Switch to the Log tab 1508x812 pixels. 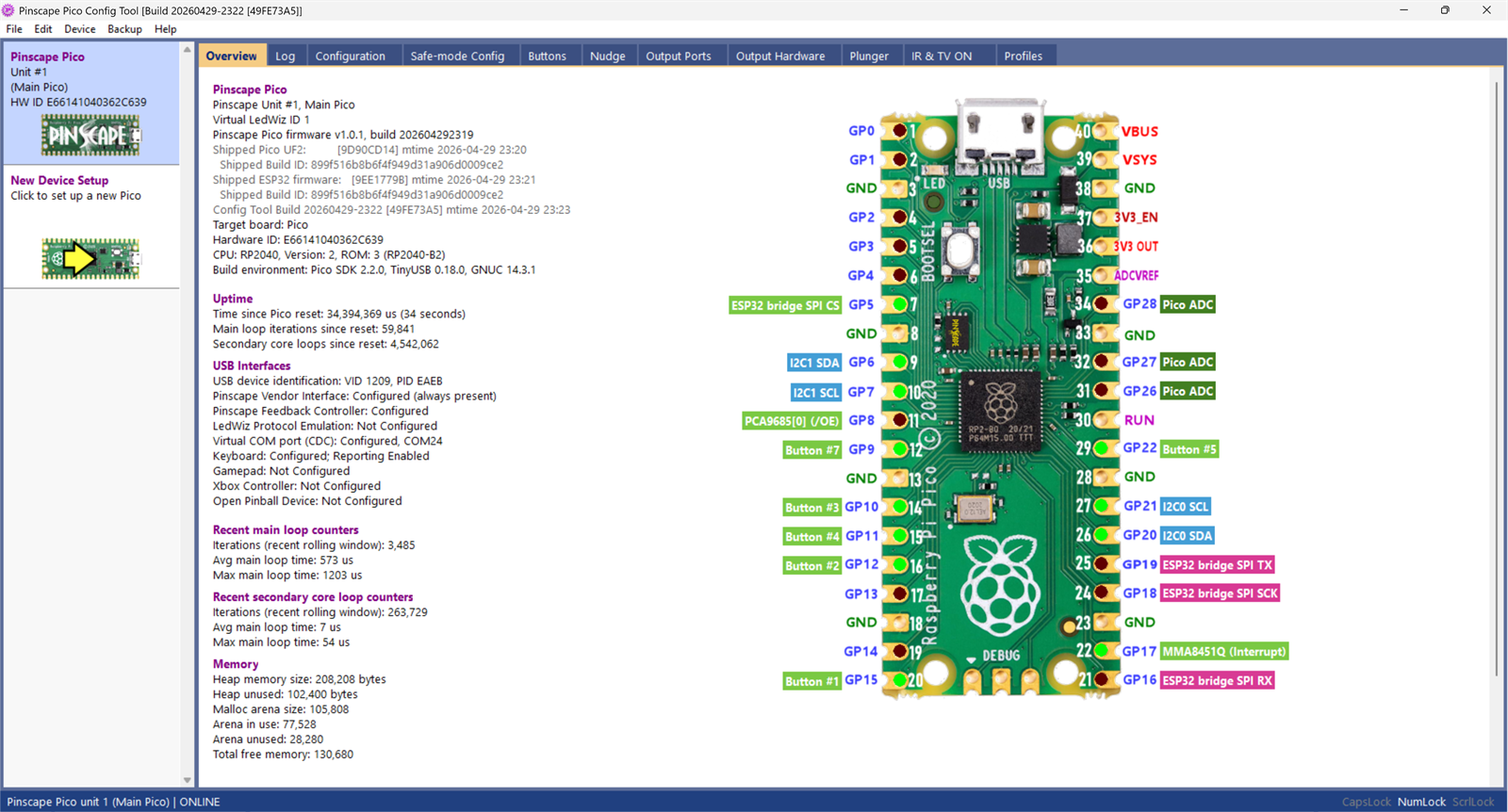286,56
